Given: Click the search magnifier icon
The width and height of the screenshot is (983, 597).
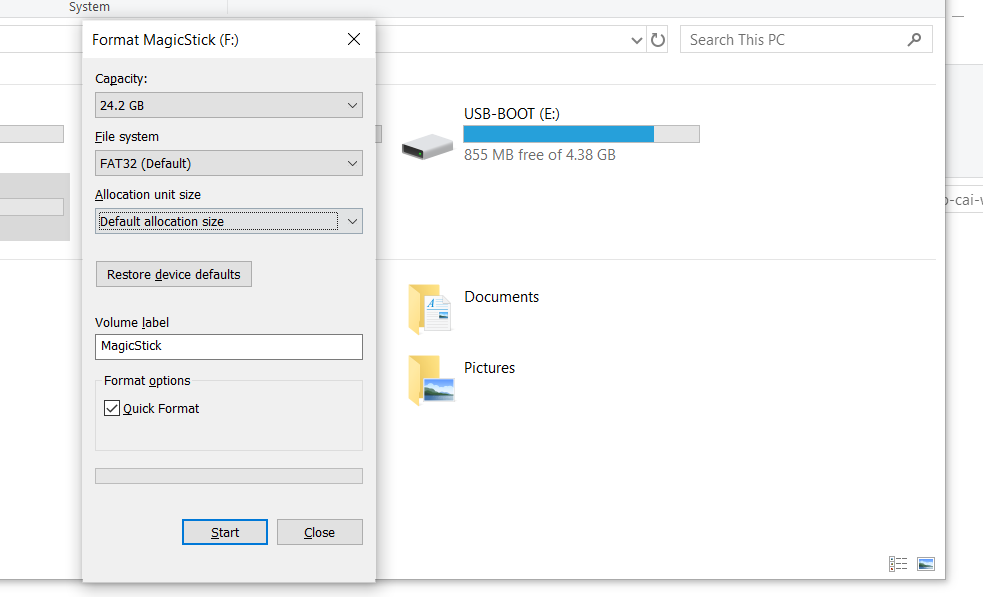Looking at the screenshot, I should (913, 39).
